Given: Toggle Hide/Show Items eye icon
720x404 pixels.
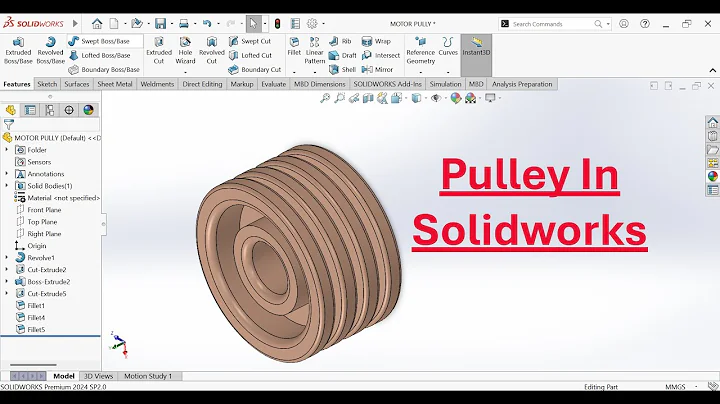Looking at the screenshot, I should coord(436,98).
